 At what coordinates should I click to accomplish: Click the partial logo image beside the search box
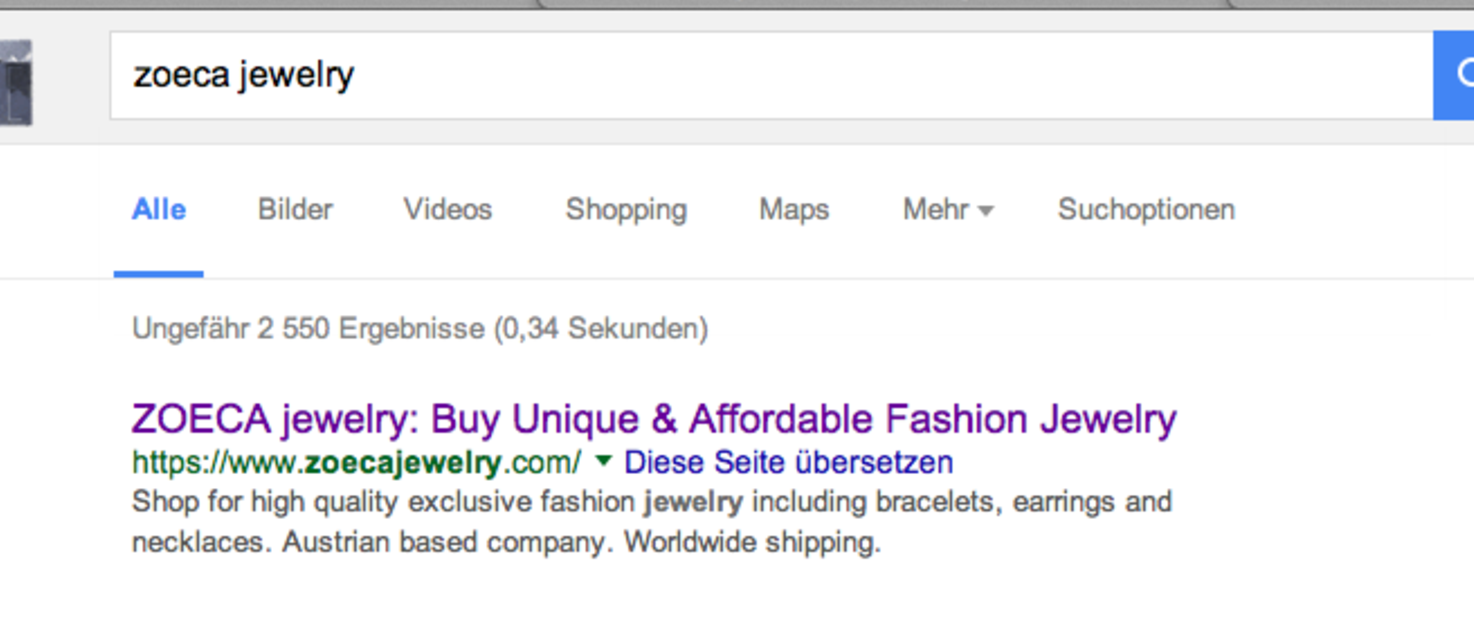click(x=15, y=82)
